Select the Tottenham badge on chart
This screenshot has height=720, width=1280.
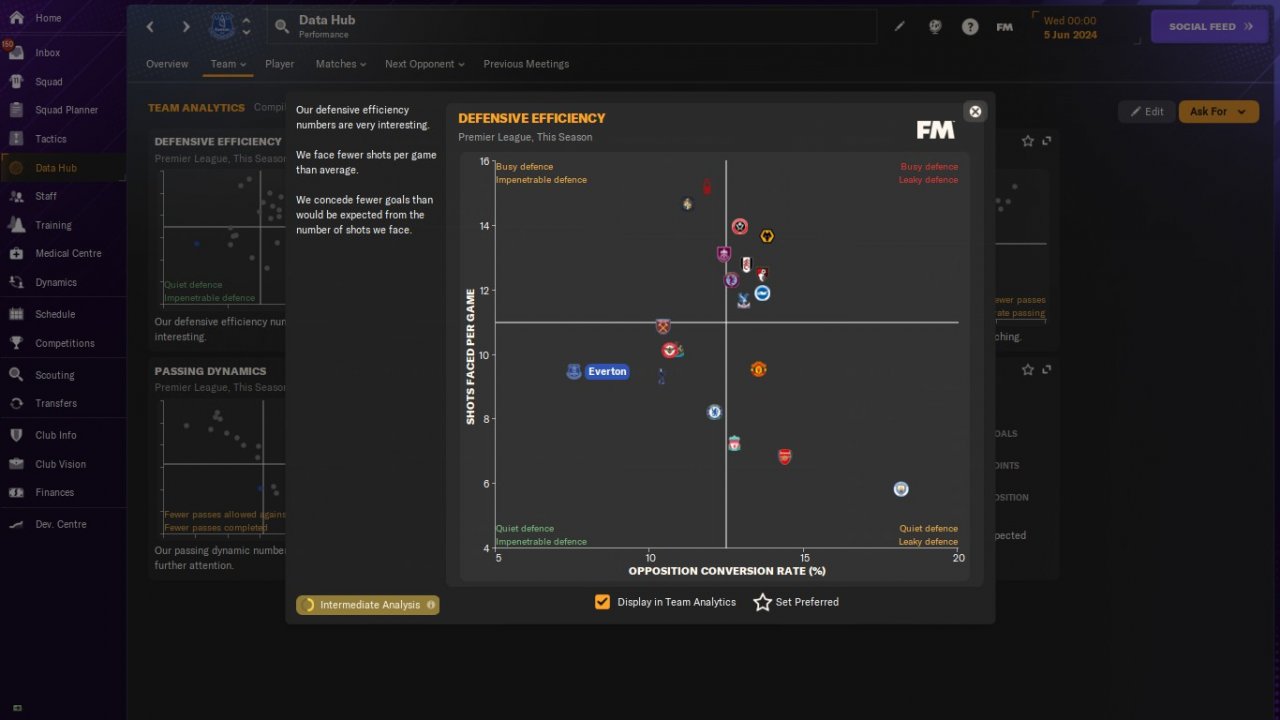tap(661, 376)
